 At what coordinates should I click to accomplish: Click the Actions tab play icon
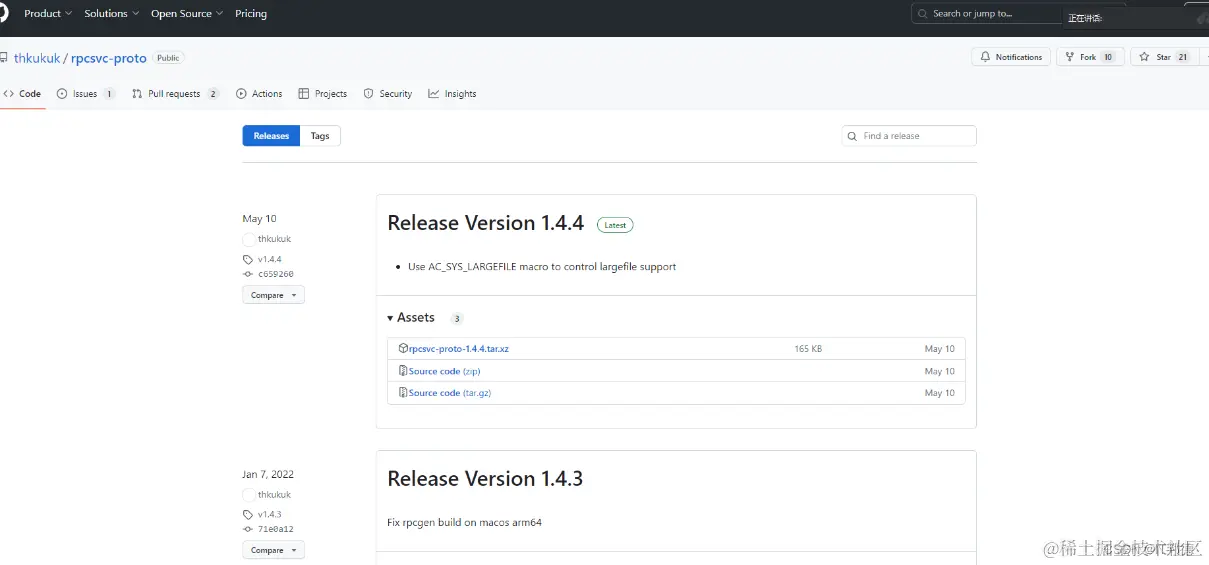(x=241, y=94)
